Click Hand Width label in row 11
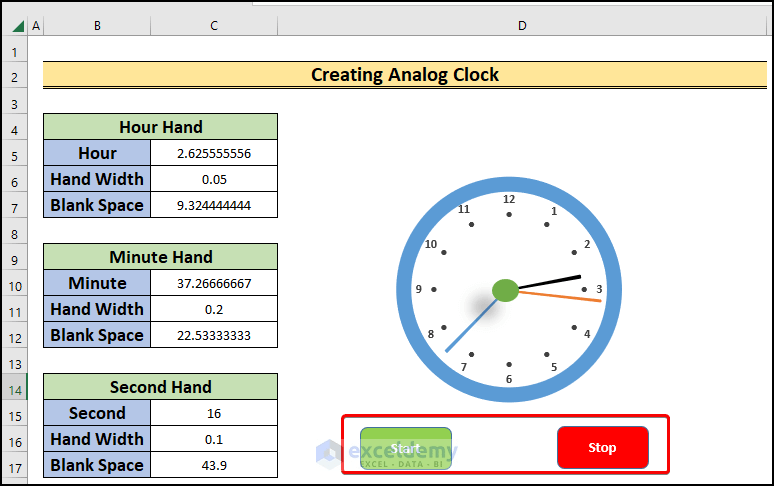 pos(97,309)
